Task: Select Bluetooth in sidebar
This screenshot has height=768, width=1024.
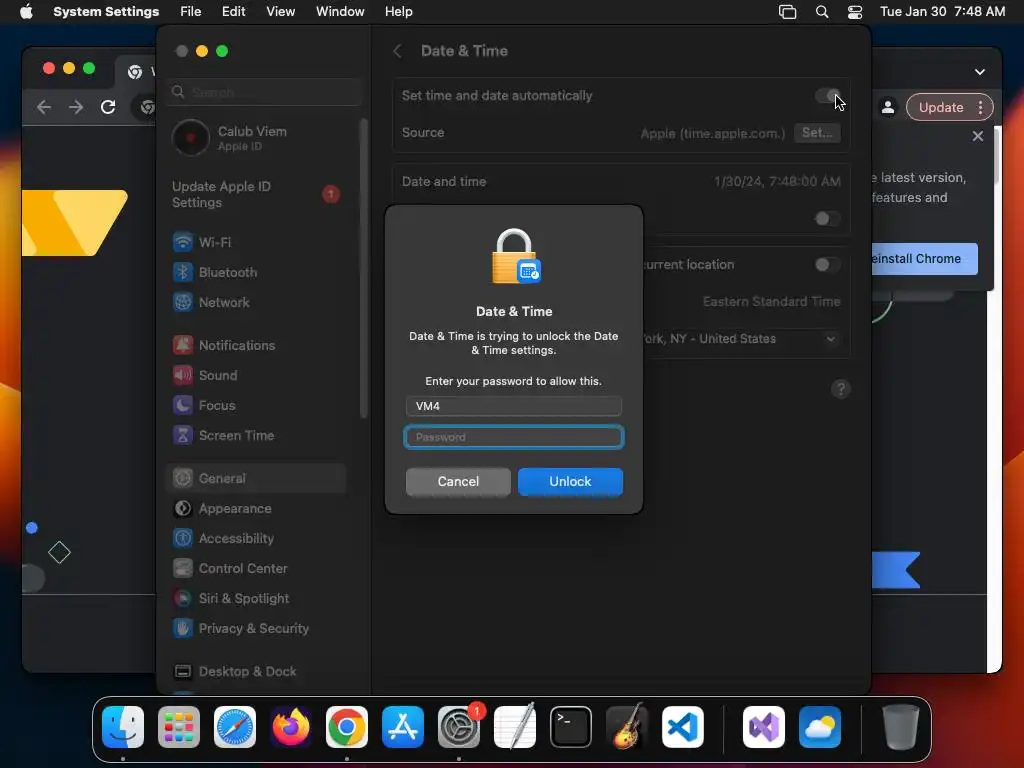Action: [258, 272]
